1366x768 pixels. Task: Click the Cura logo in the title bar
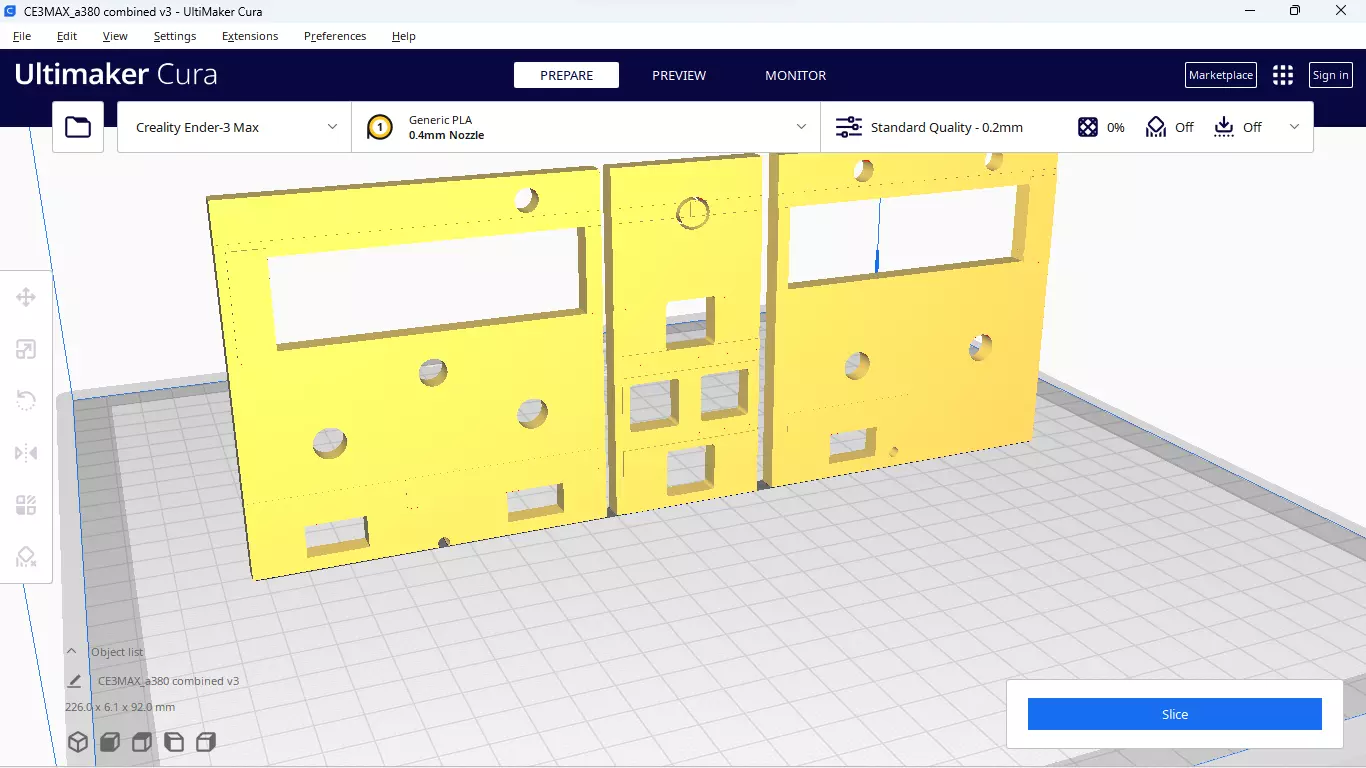pyautogui.click(x=11, y=10)
